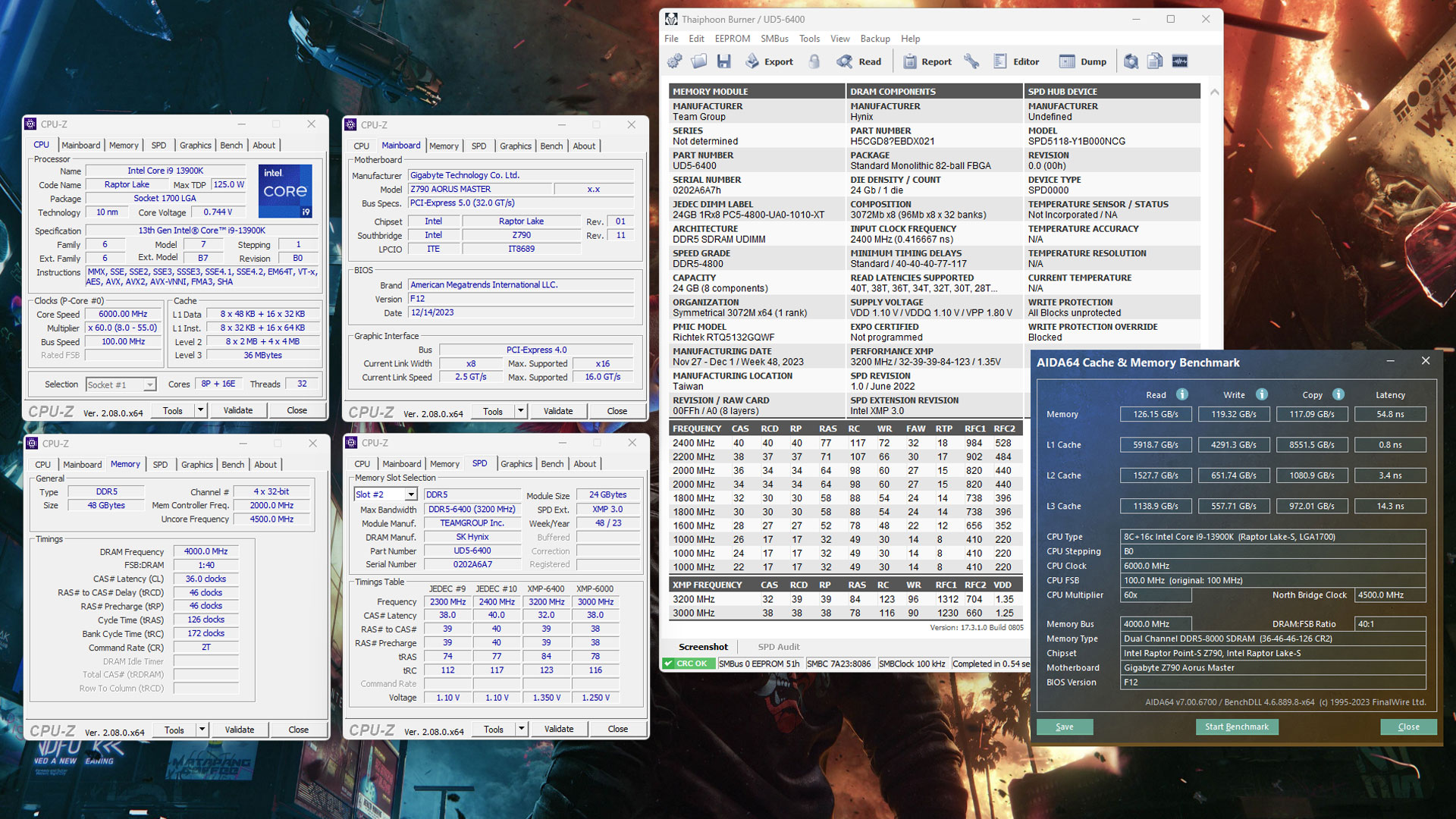Screen dimensions: 1456x819
Task: Click the L3 Cache Read value 1138.9 GB/s
Action: click(1156, 506)
